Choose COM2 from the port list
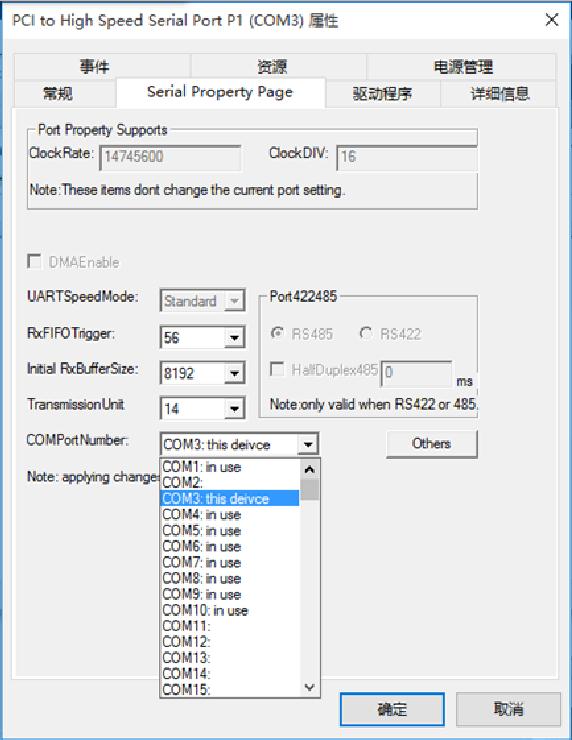The image size is (572, 740). [230, 482]
